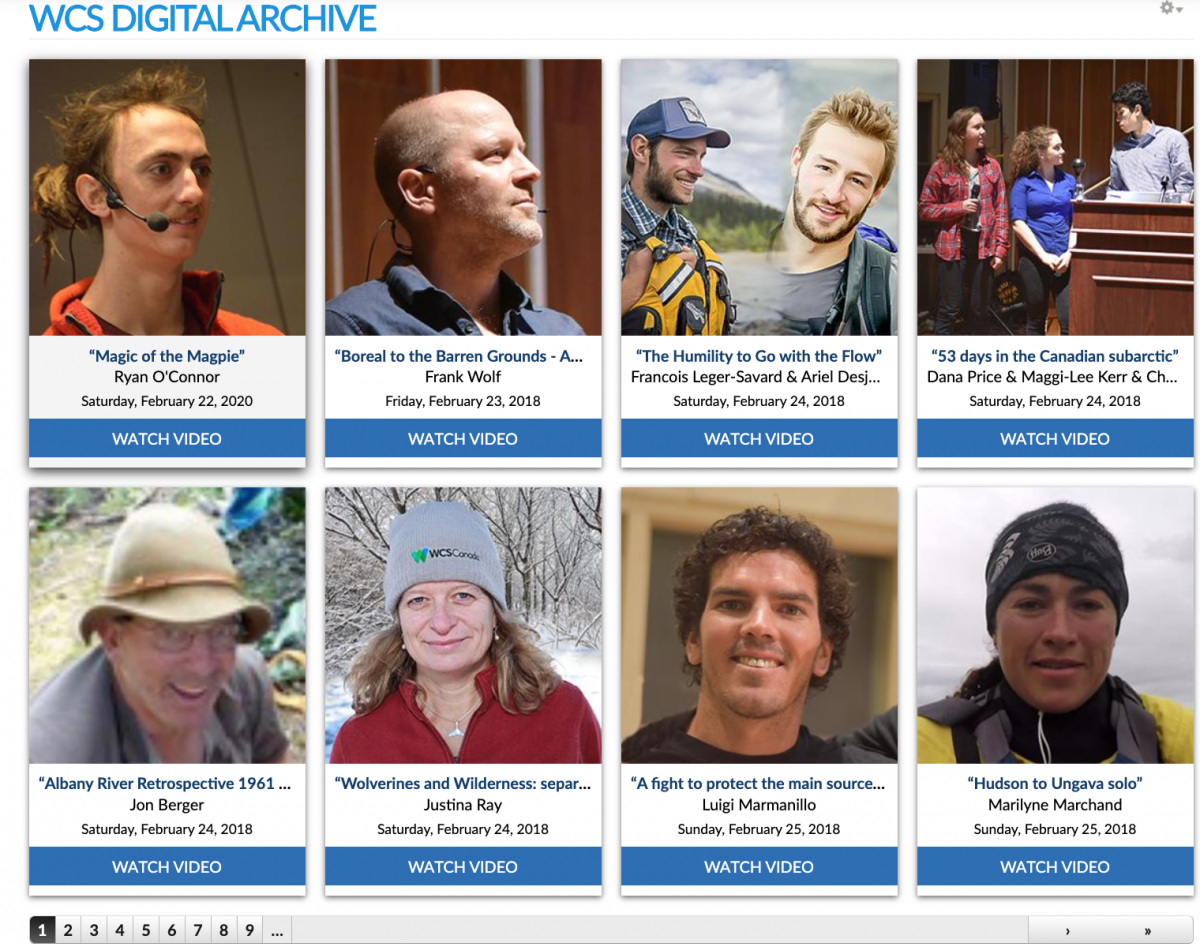Watch video for Justina Ray's talk

463,866
